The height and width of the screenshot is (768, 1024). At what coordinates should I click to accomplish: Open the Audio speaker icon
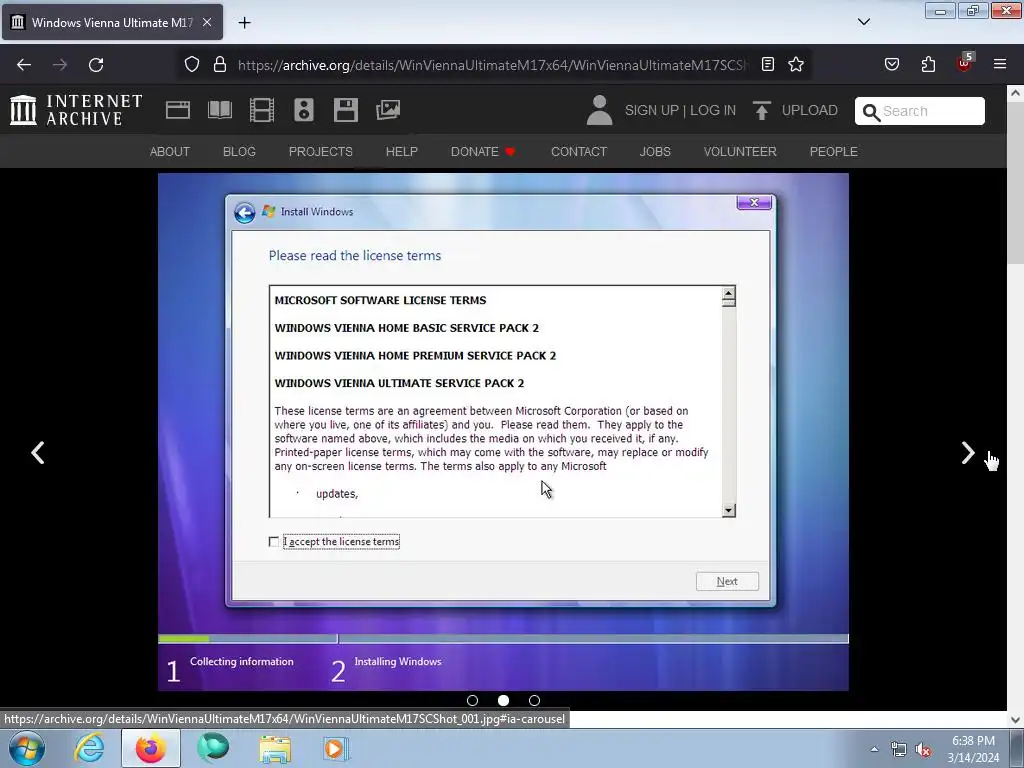tap(304, 110)
